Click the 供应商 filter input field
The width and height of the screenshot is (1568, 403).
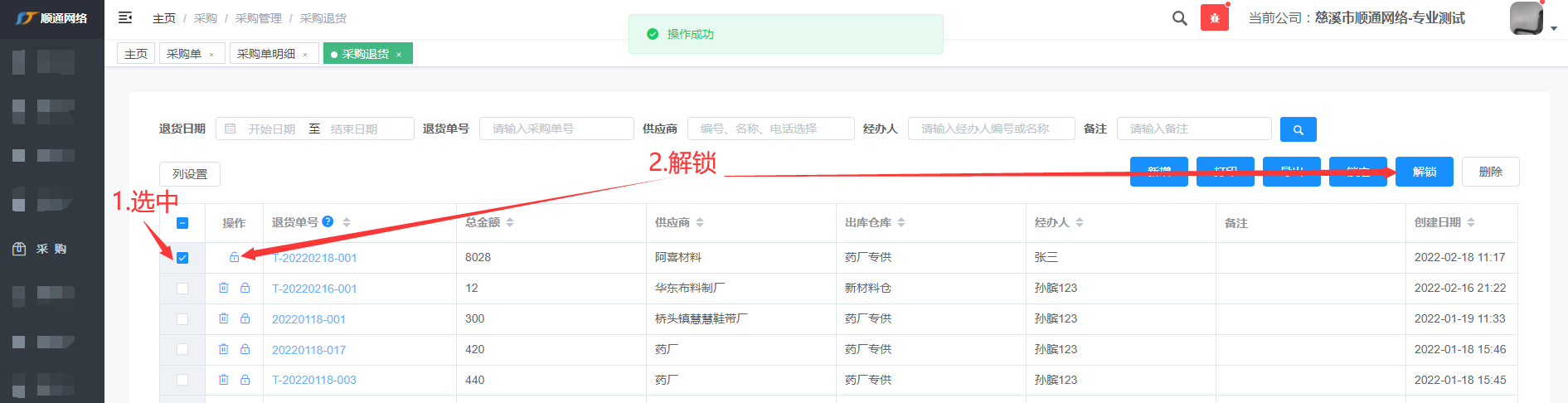(770, 129)
